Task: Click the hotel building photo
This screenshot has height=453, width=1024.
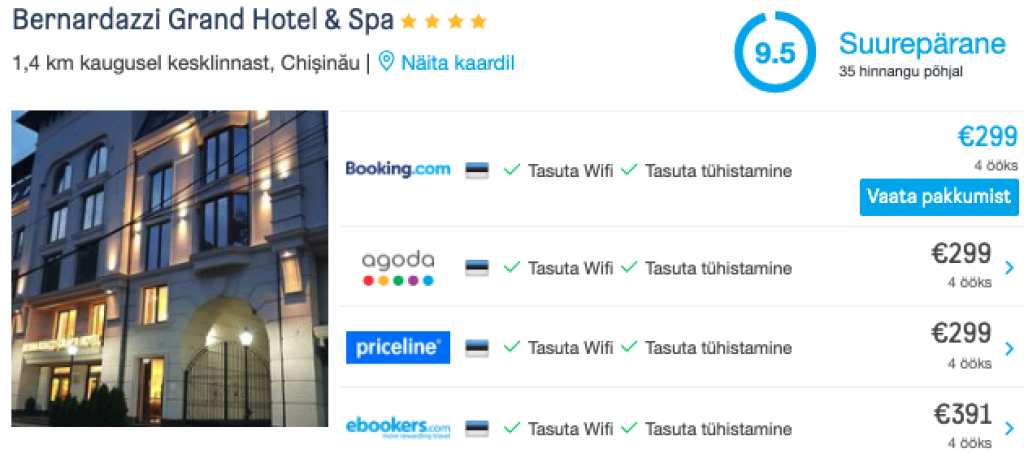Action: point(170,268)
